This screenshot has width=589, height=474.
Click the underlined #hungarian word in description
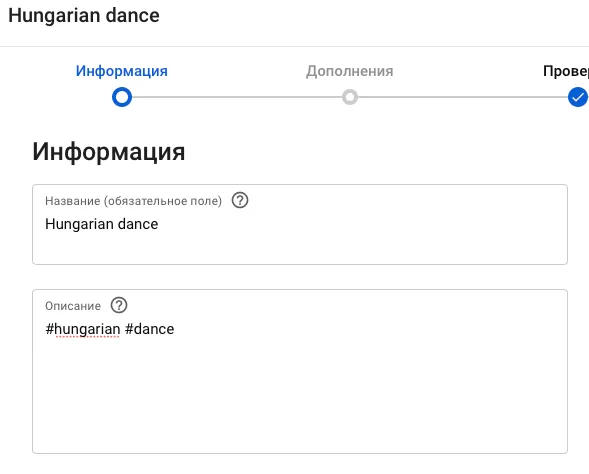pos(83,329)
